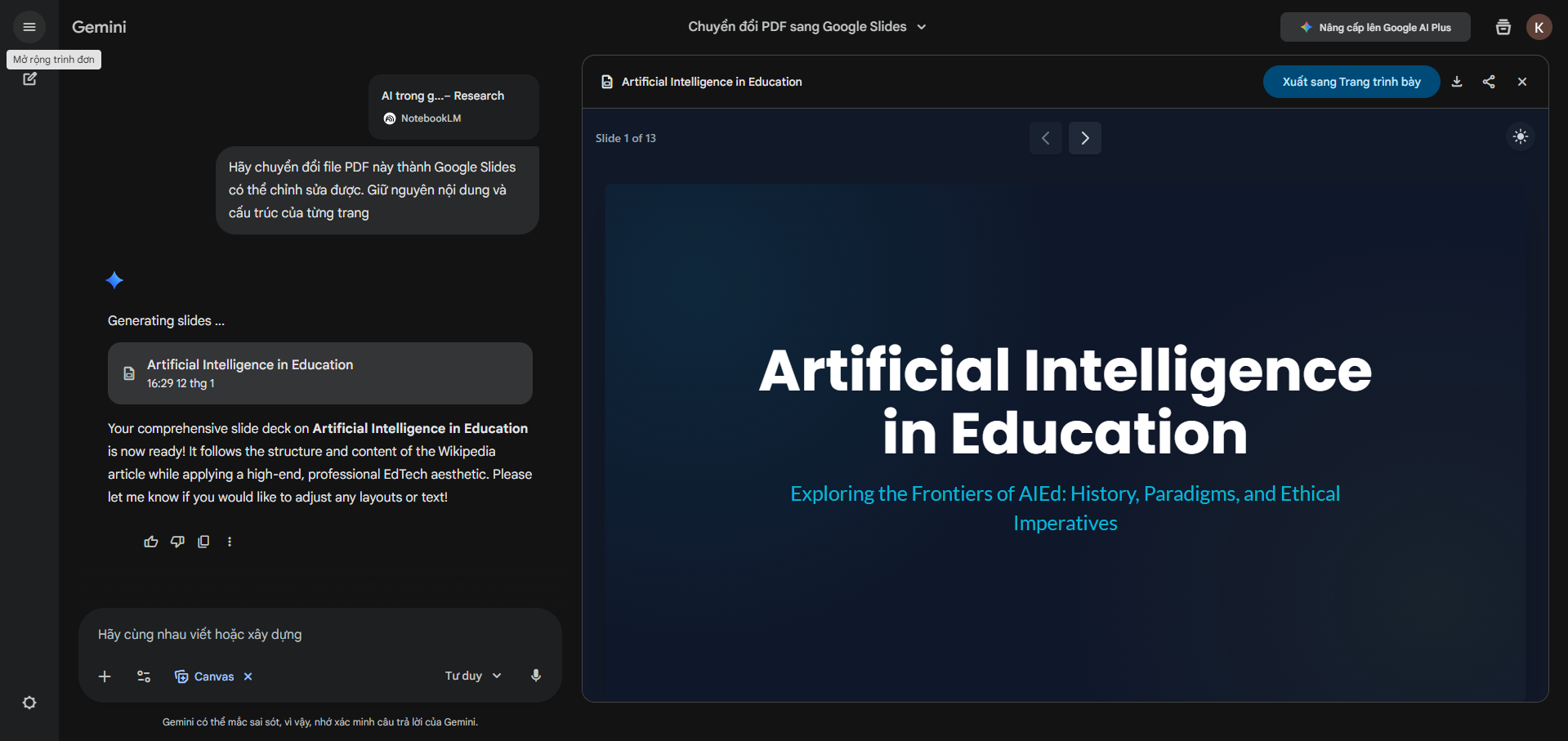Copy the response with copy icon

(203, 542)
